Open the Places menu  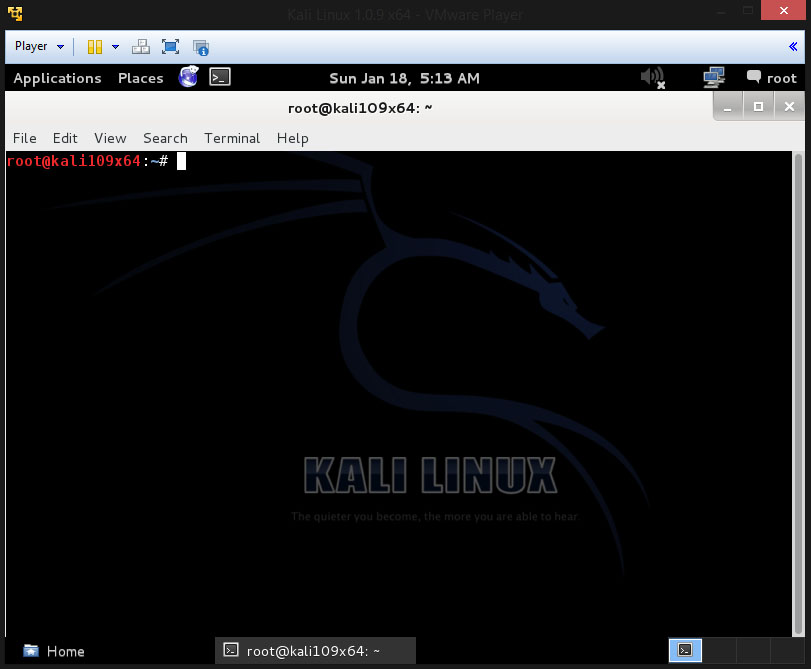(141, 78)
